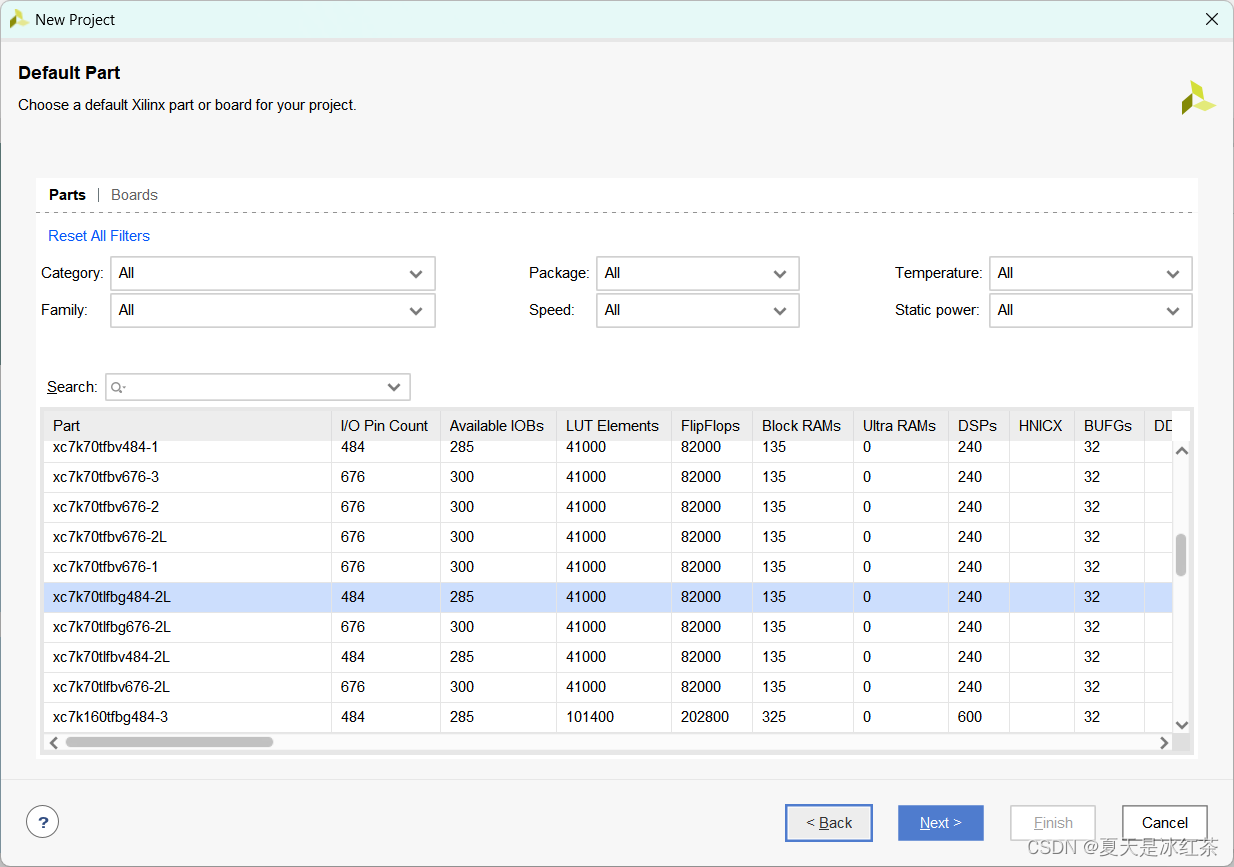The image size is (1234, 867).
Task: Click the search magnifier icon
Action: 118,387
